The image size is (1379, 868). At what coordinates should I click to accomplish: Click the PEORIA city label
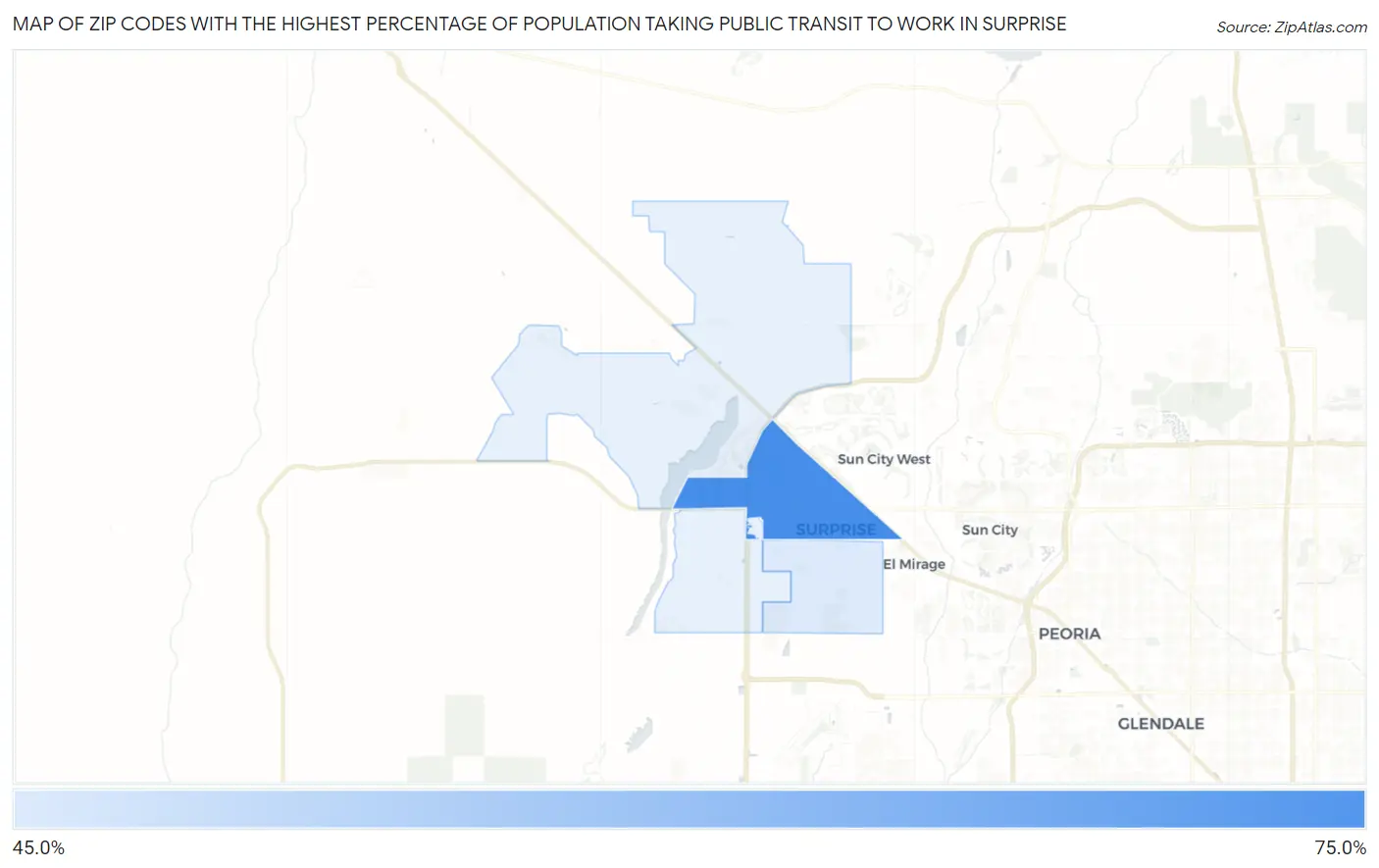click(x=1069, y=634)
